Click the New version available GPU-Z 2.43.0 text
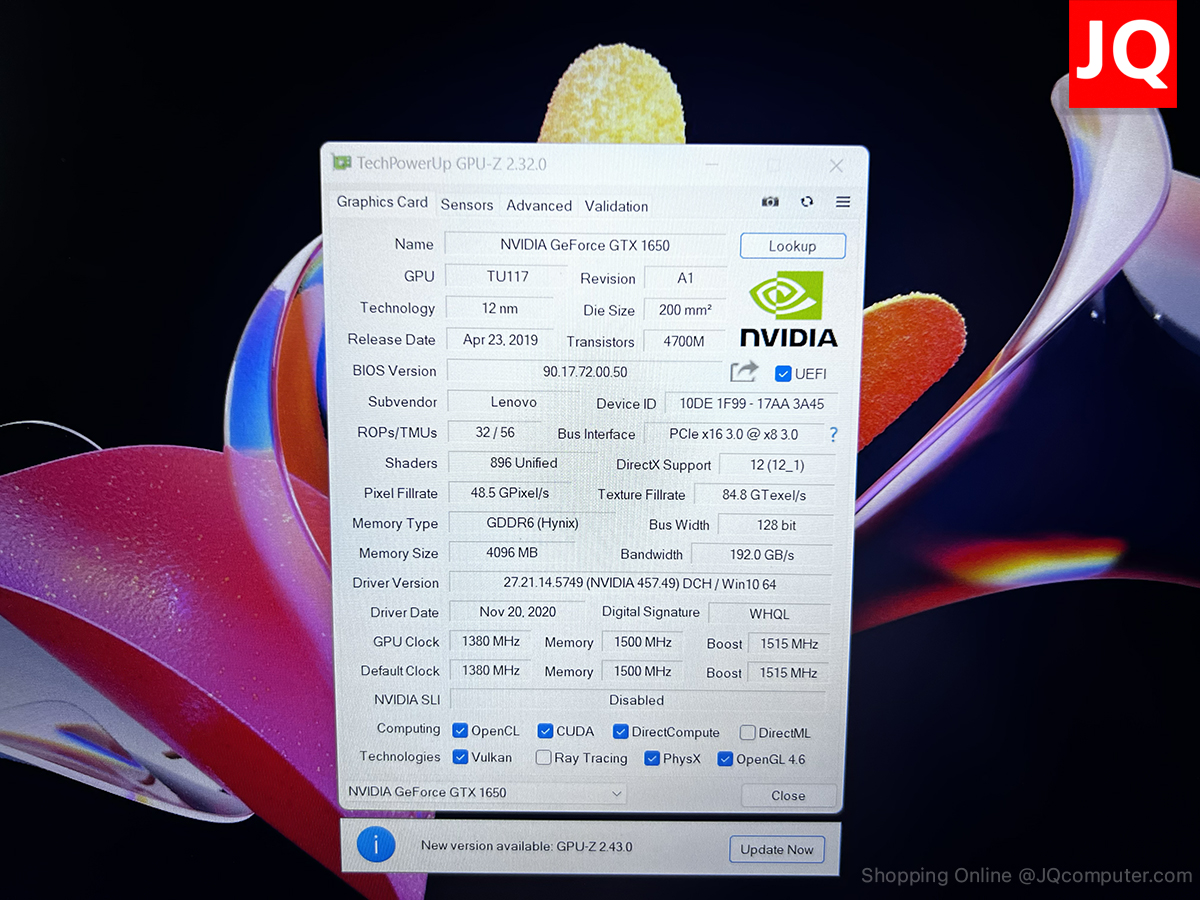The width and height of the screenshot is (1200, 900). 526,847
